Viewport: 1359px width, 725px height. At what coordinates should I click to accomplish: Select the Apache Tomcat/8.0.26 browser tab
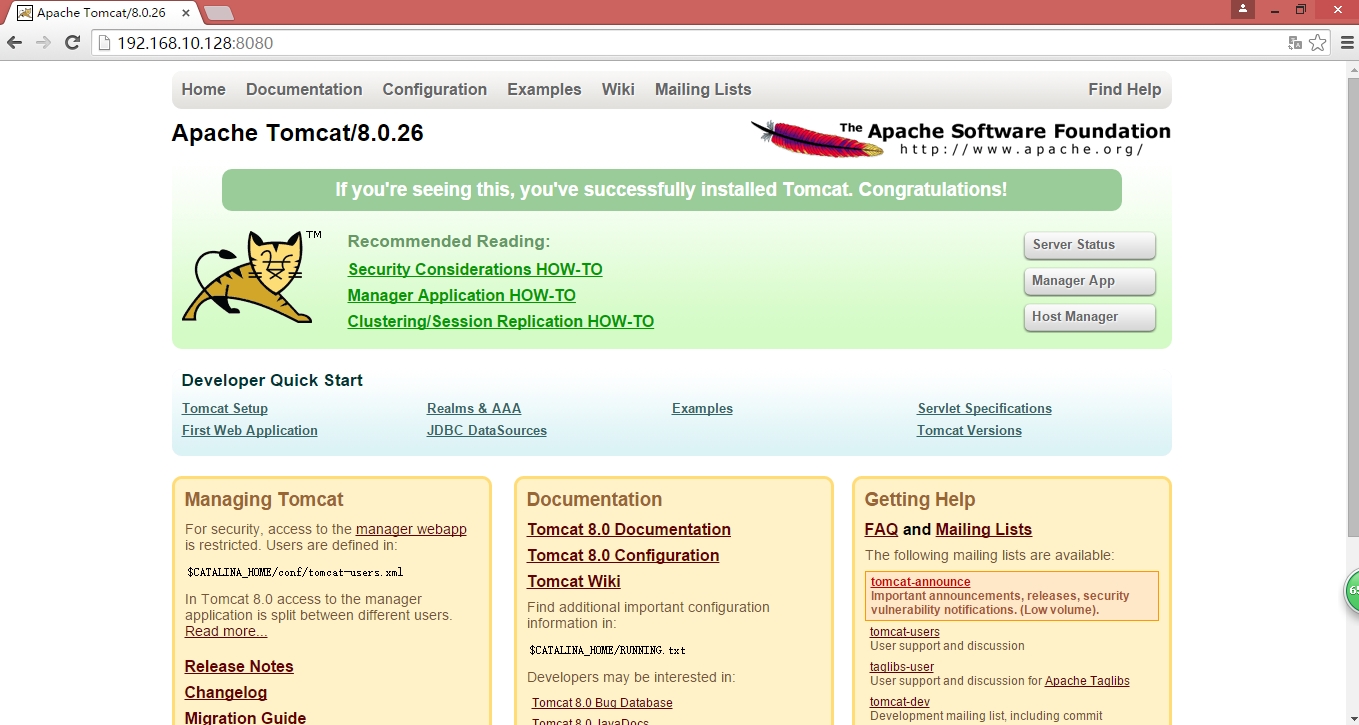[103, 13]
